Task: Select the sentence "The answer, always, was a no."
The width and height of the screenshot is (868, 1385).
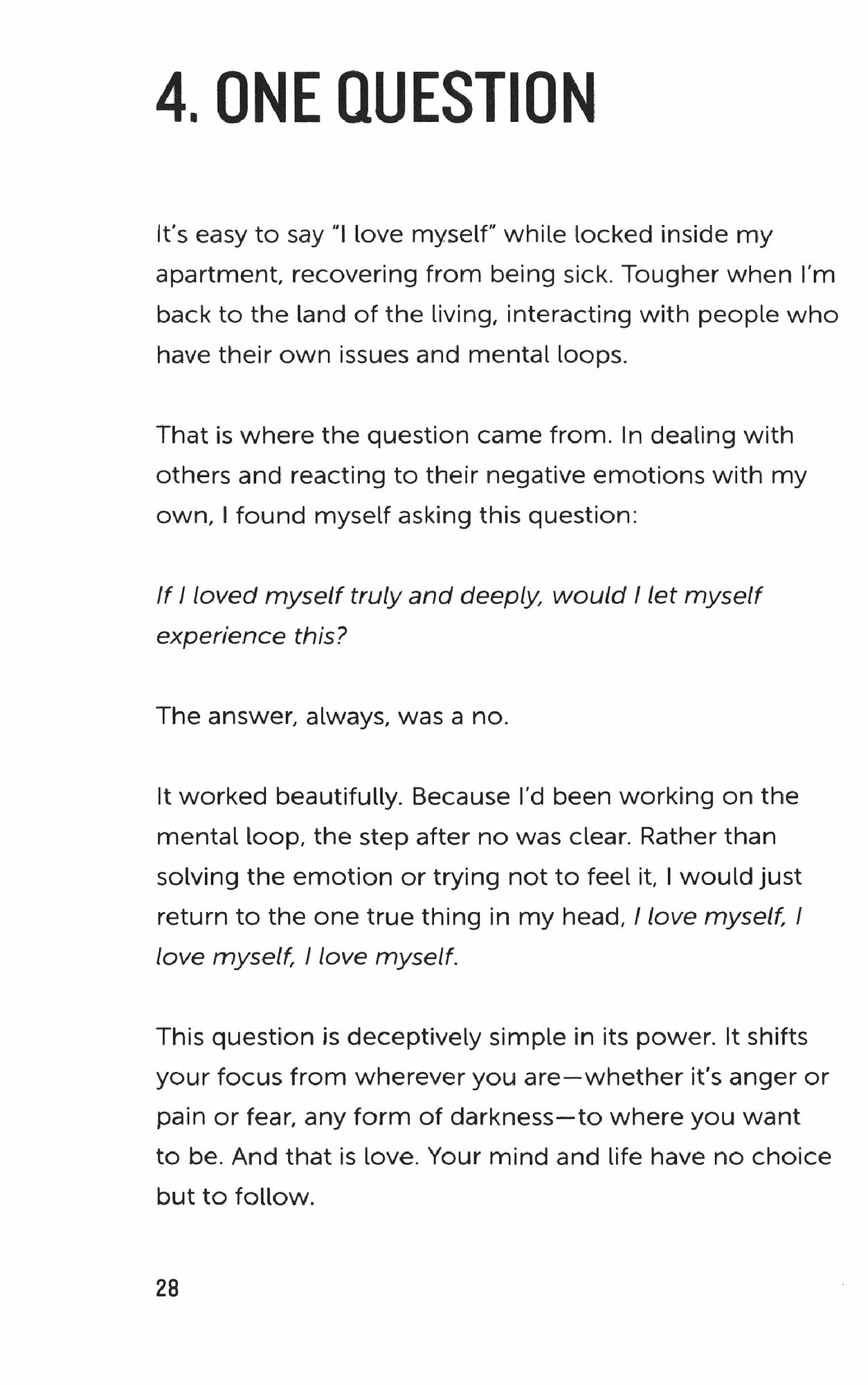Action: pos(332,716)
